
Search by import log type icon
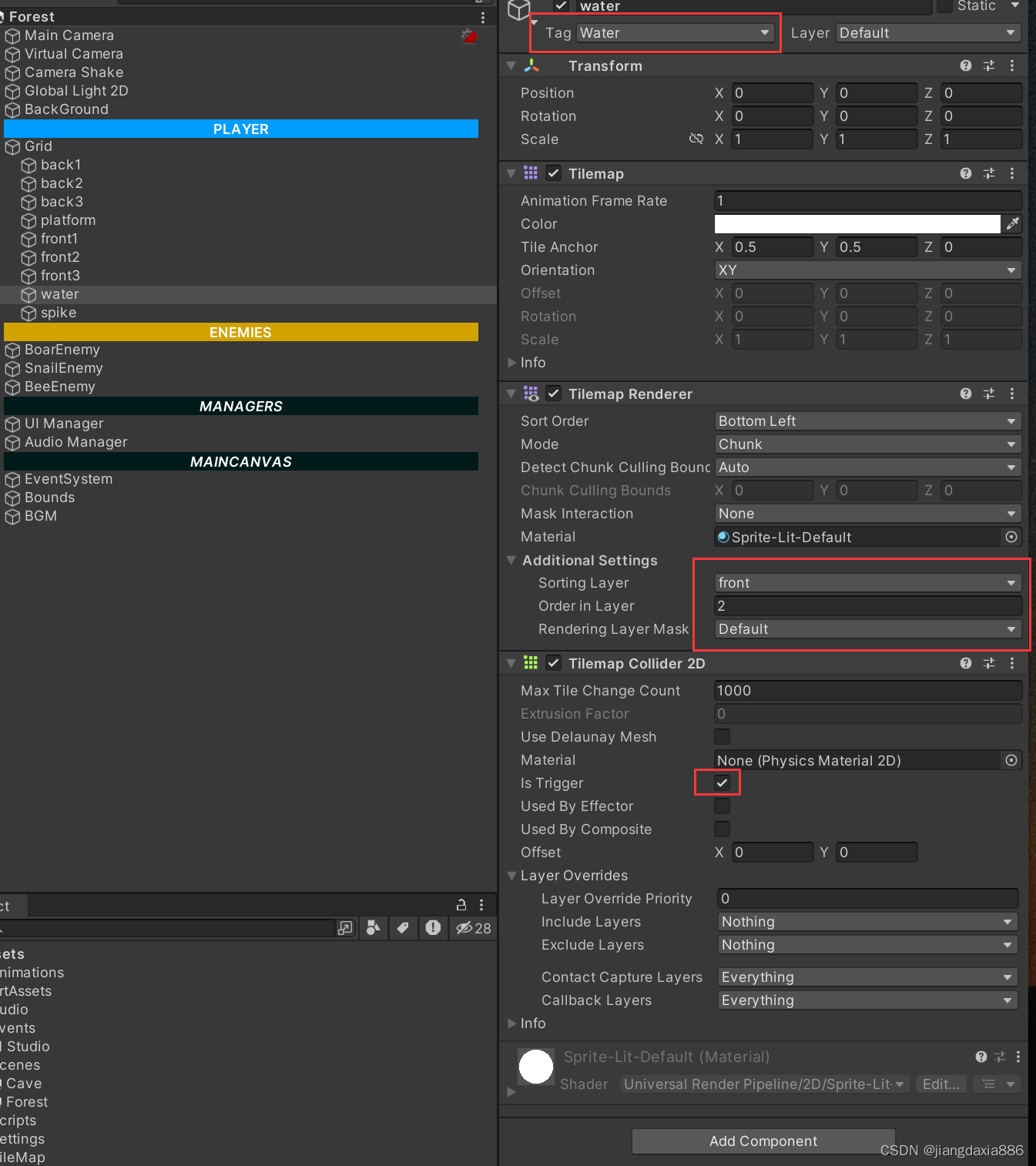pos(433,928)
